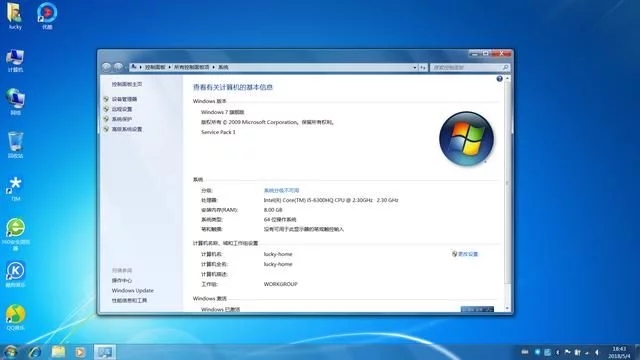The height and width of the screenshot is (360, 640).
Task: Click the Back arrow in the System window
Action: point(107,67)
